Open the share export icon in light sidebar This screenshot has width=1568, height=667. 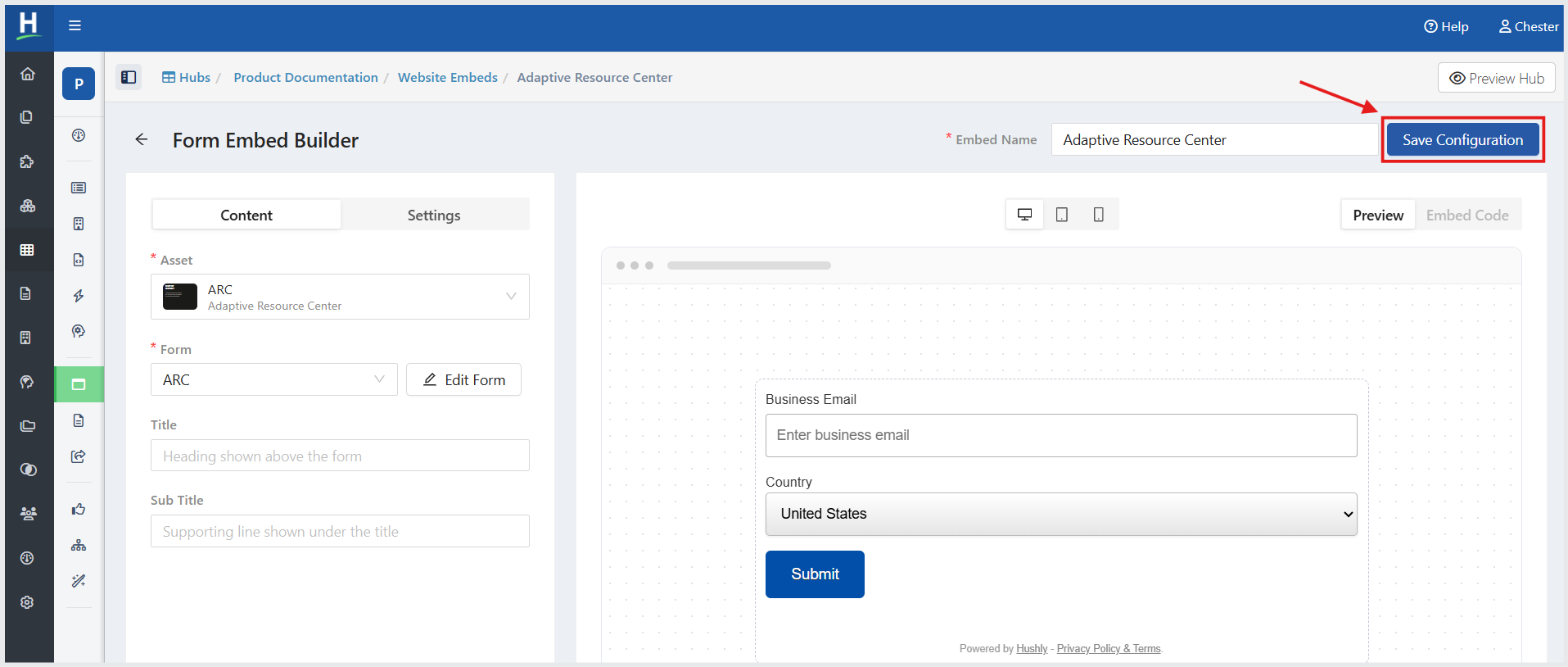pyautogui.click(x=79, y=456)
